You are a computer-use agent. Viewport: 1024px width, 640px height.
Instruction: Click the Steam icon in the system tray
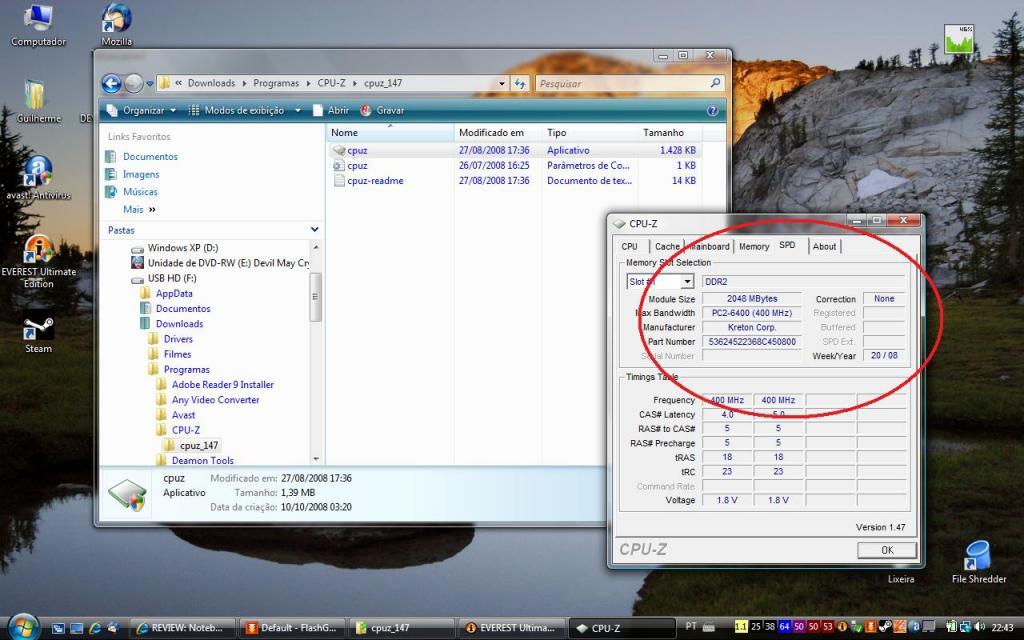886,627
